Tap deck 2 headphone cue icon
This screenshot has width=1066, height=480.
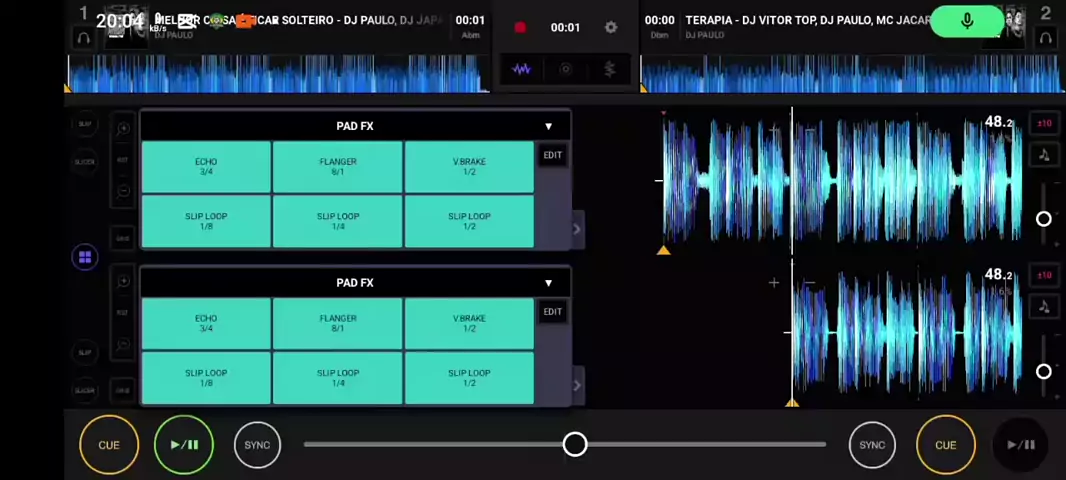click(x=1045, y=38)
